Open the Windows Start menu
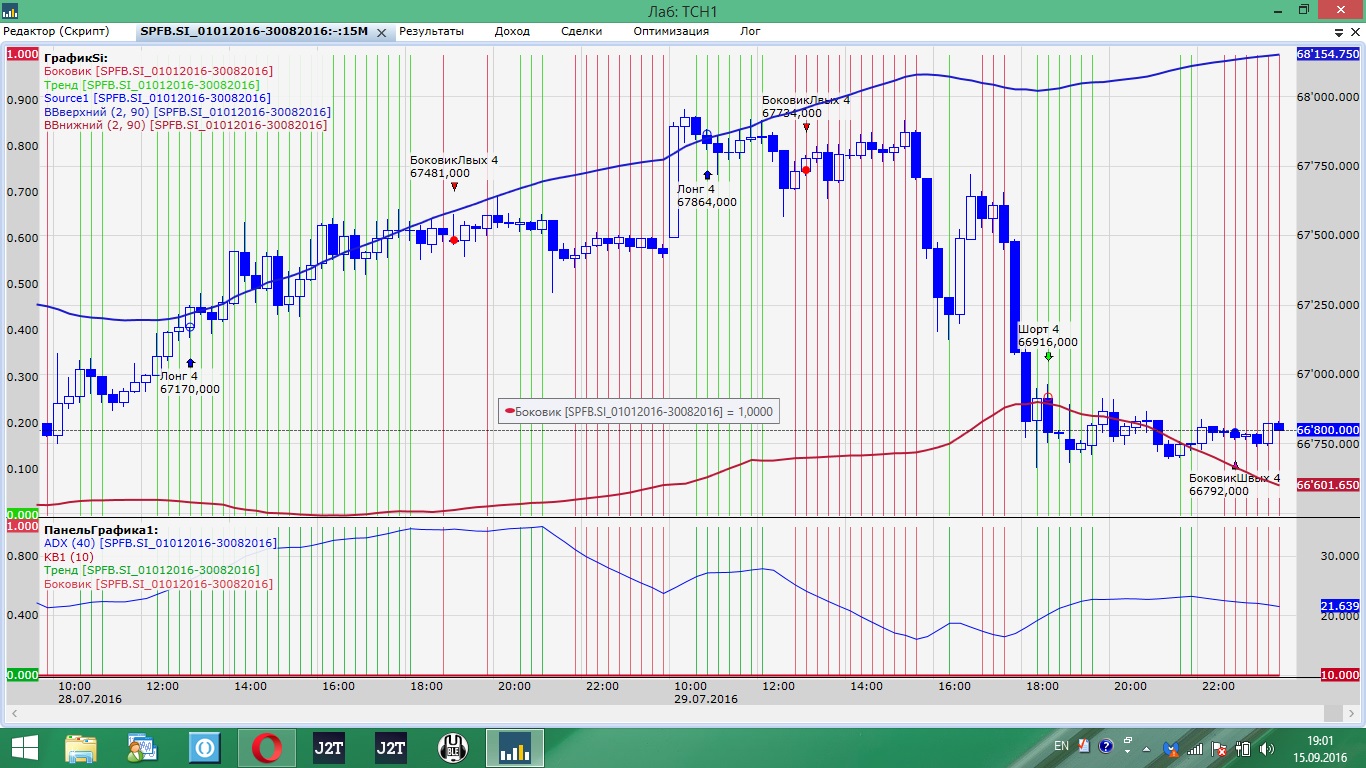Image resolution: width=1366 pixels, height=768 pixels. [23, 747]
